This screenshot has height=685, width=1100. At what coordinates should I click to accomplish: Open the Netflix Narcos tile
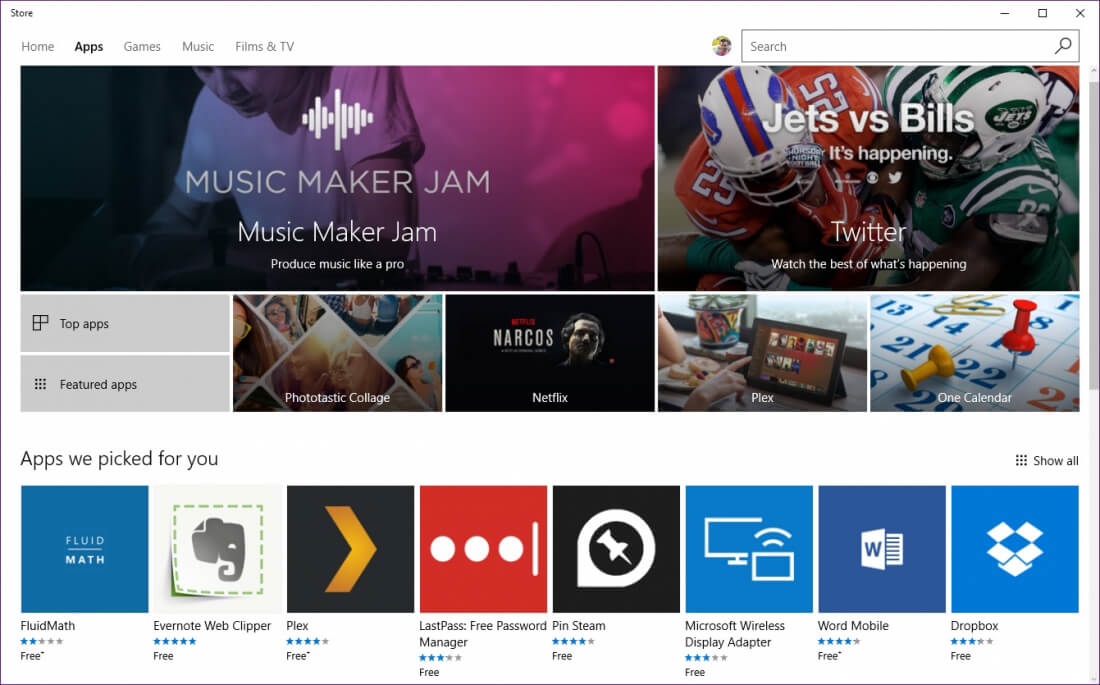550,353
